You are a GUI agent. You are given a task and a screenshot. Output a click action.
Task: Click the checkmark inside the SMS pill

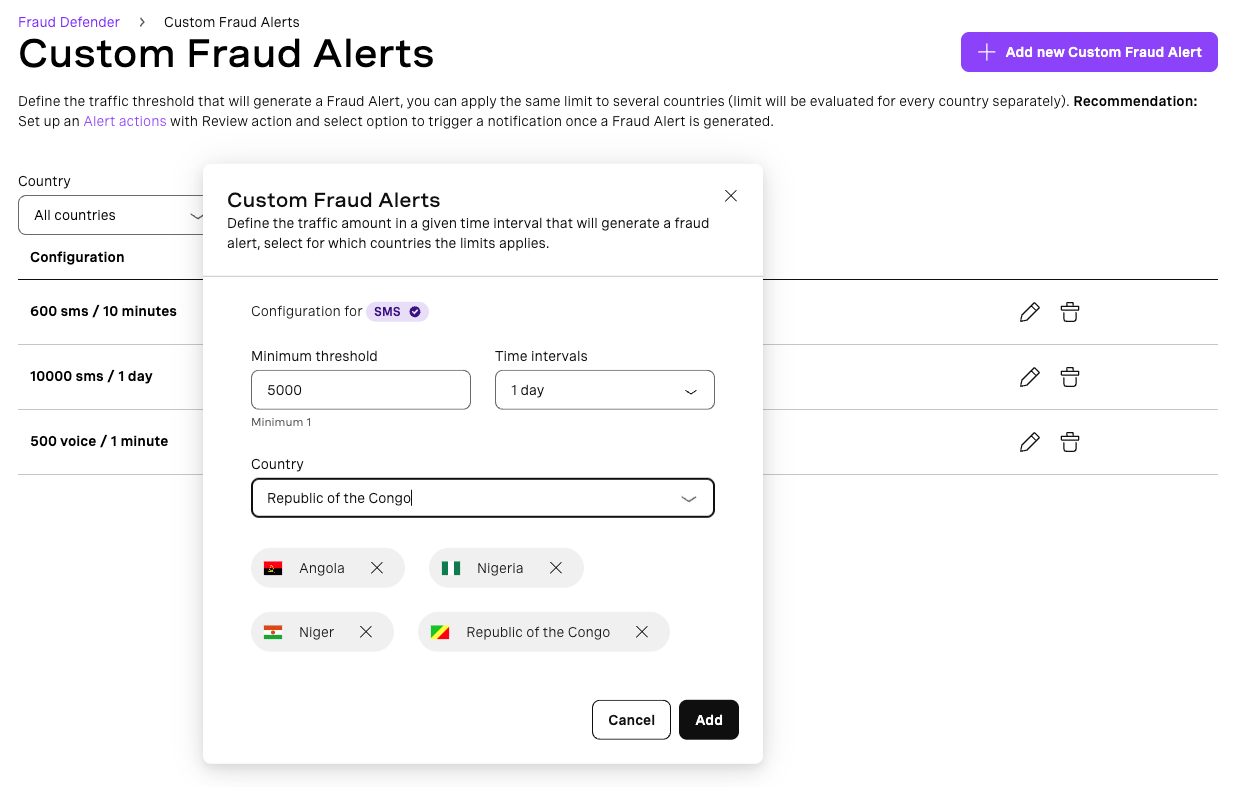click(x=413, y=311)
